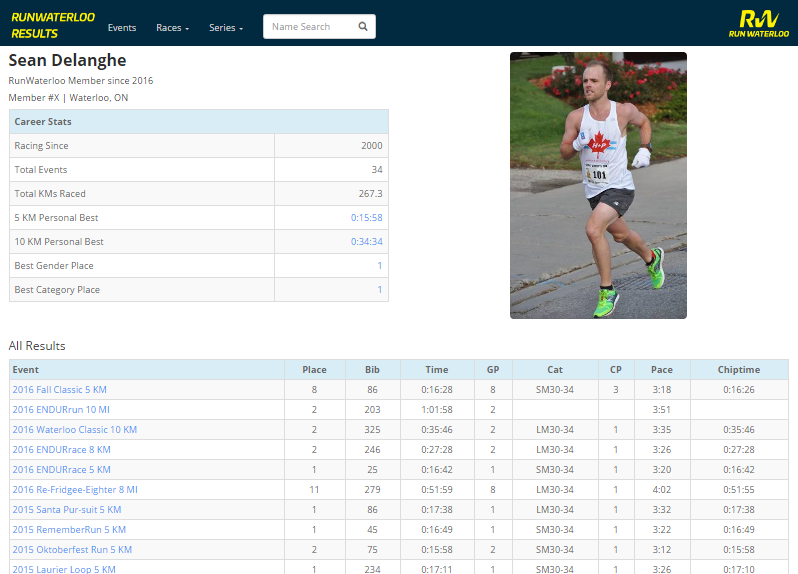Click the Member #X Waterloo, ON text
This screenshot has height=574, width=798.
coord(68,98)
